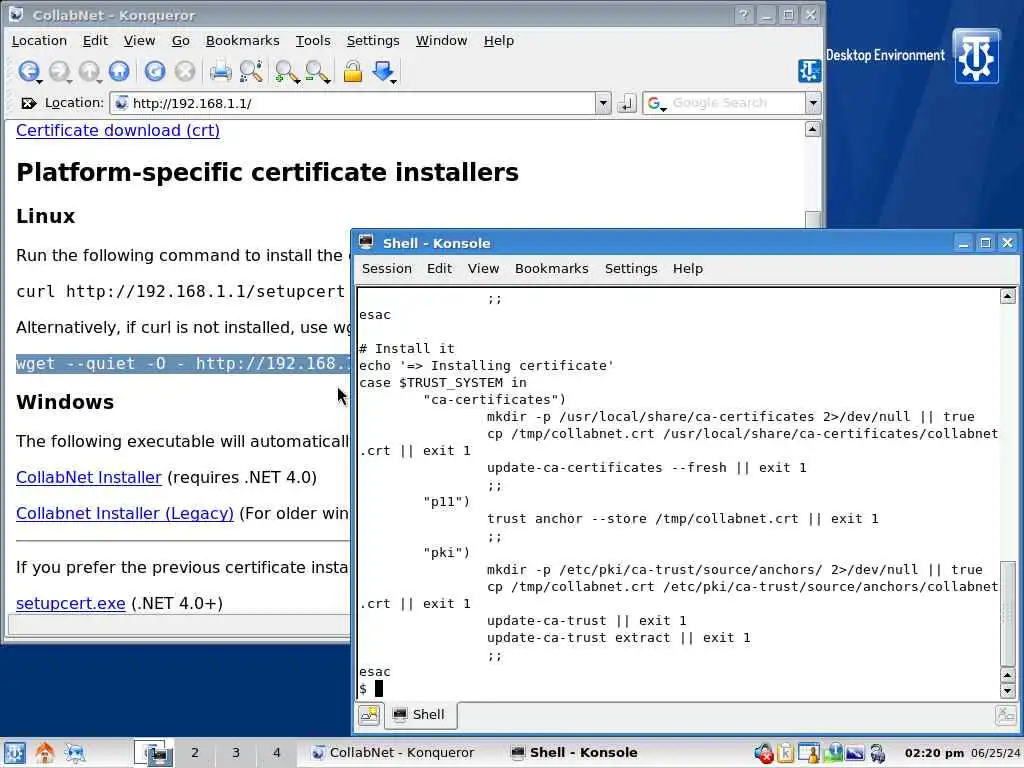This screenshot has width=1024, height=768.
Task: Open Location menu in Konqueror
Action: tap(39, 40)
